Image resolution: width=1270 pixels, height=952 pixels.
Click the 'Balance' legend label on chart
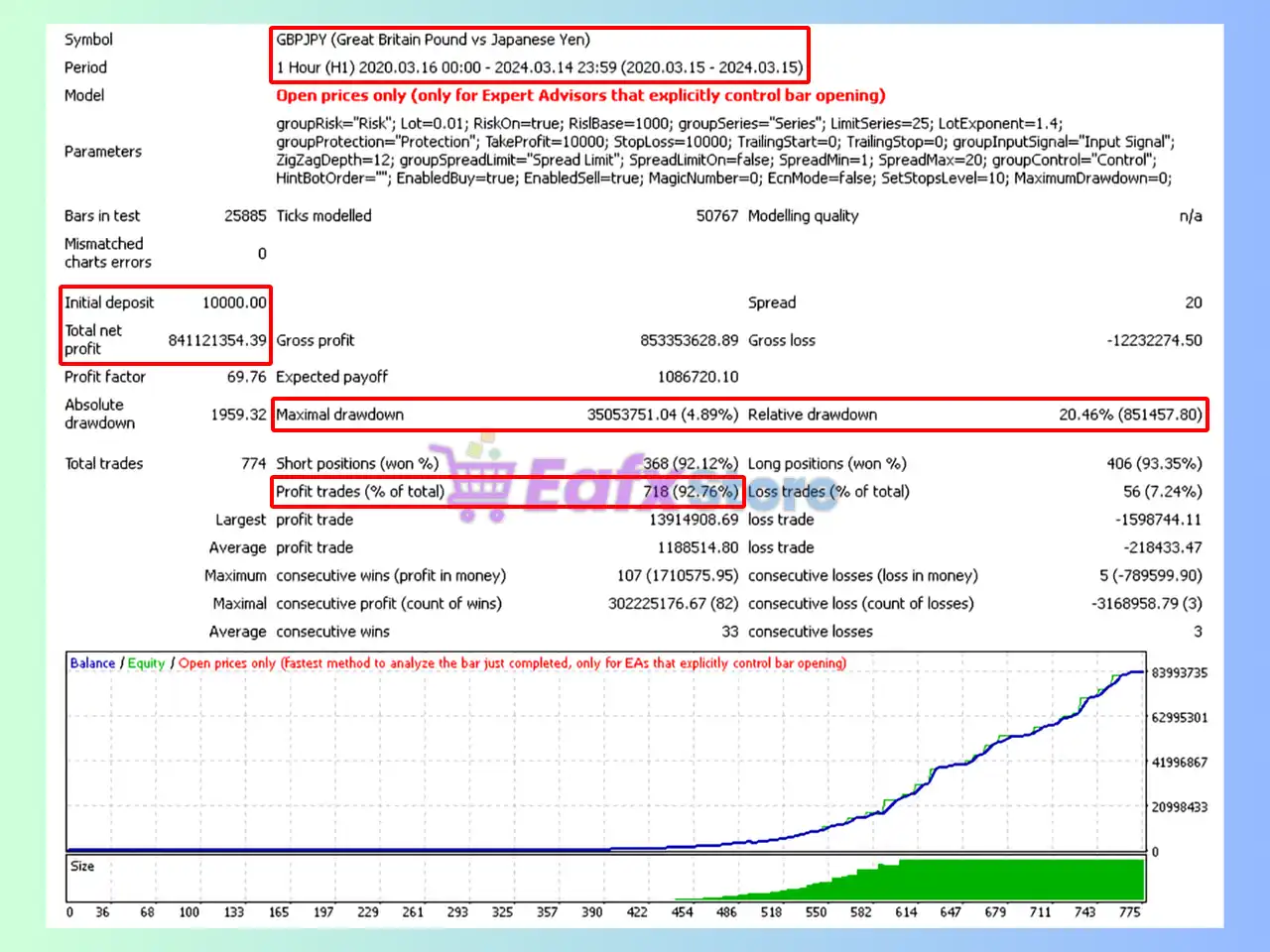pyautogui.click(x=92, y=663)
